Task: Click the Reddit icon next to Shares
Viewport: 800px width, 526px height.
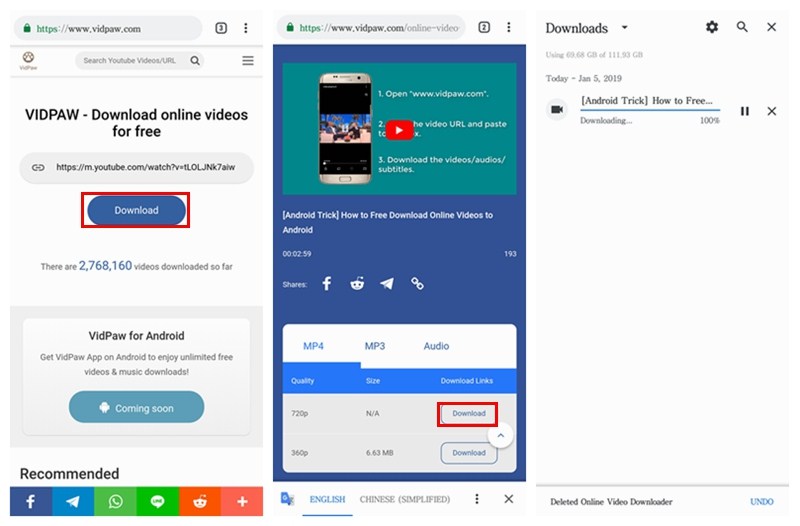Action: click(x=357, y=284)
